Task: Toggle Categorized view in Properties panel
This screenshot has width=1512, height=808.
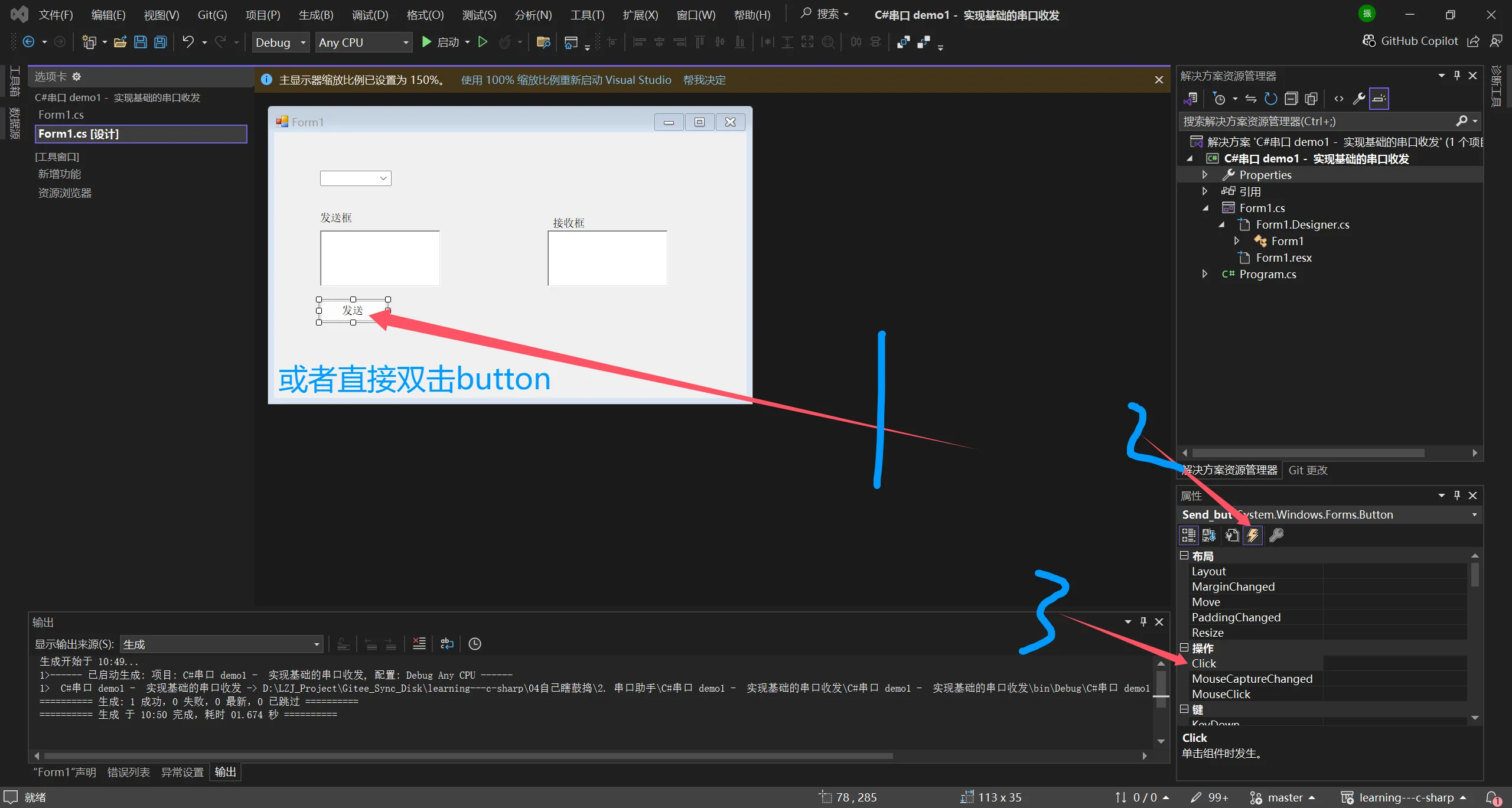Action: [1188, 536]
